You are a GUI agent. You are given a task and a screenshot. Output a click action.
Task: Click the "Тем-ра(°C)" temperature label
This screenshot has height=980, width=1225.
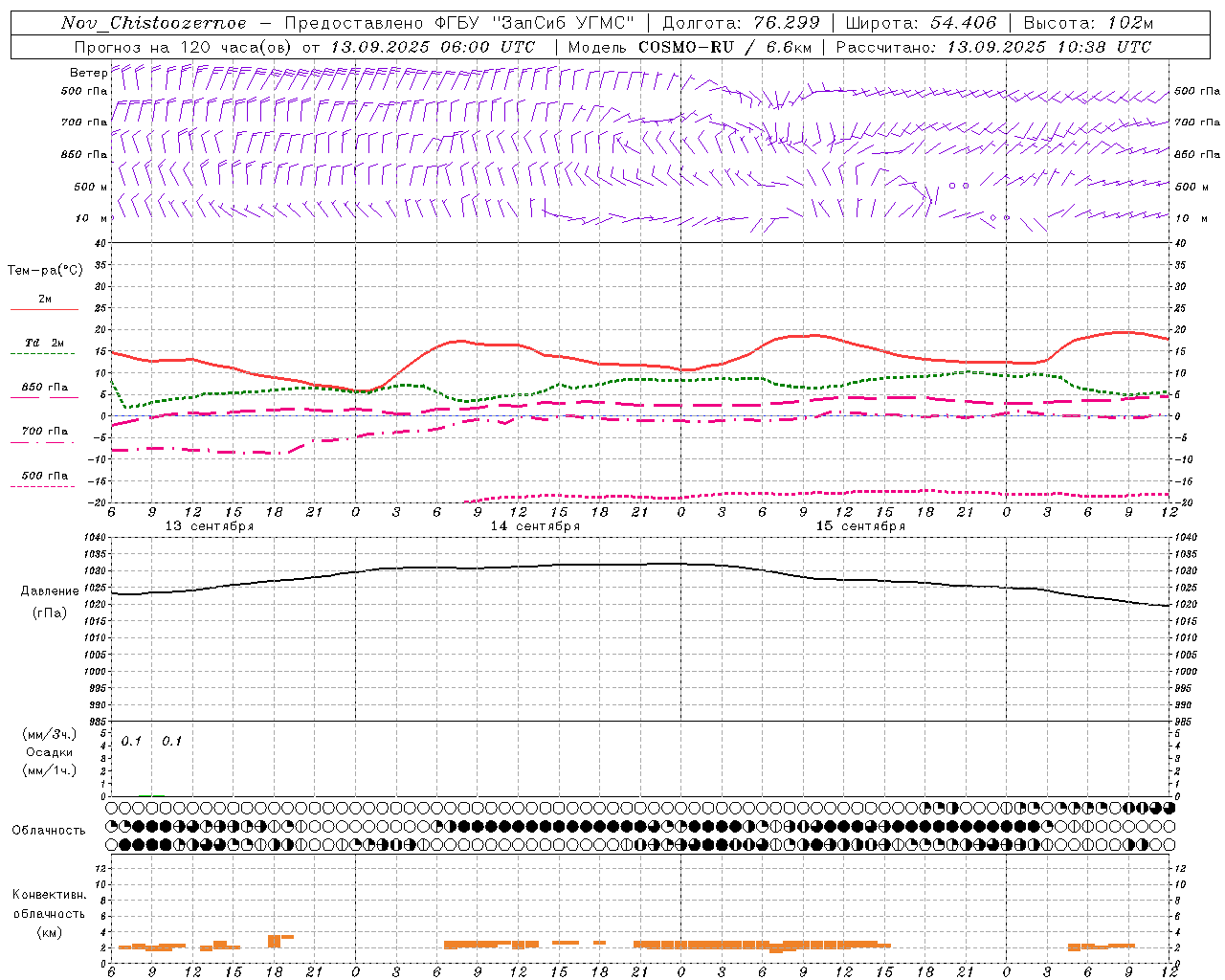[x=45, y=271]
